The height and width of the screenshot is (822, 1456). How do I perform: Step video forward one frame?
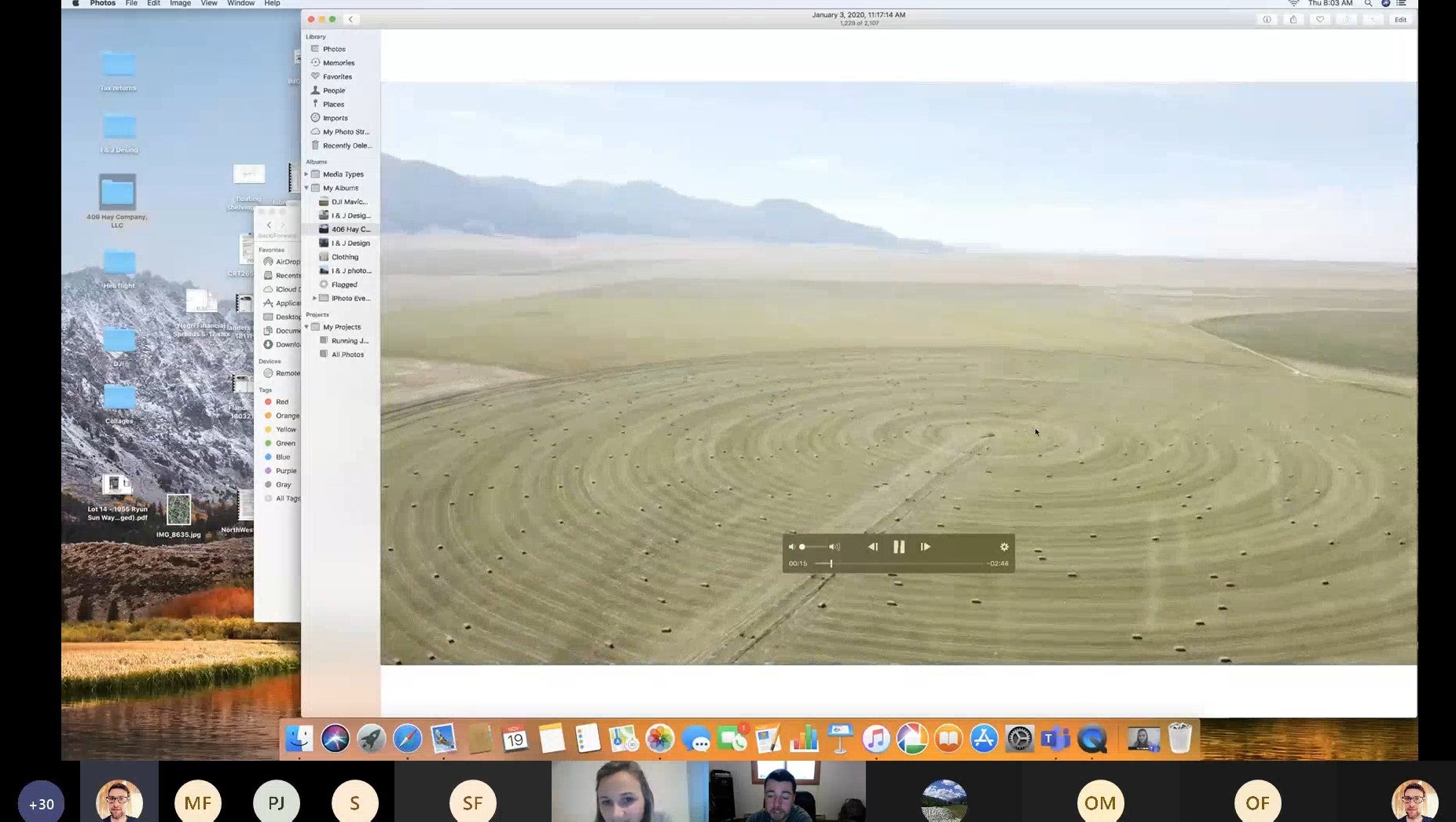926,547
